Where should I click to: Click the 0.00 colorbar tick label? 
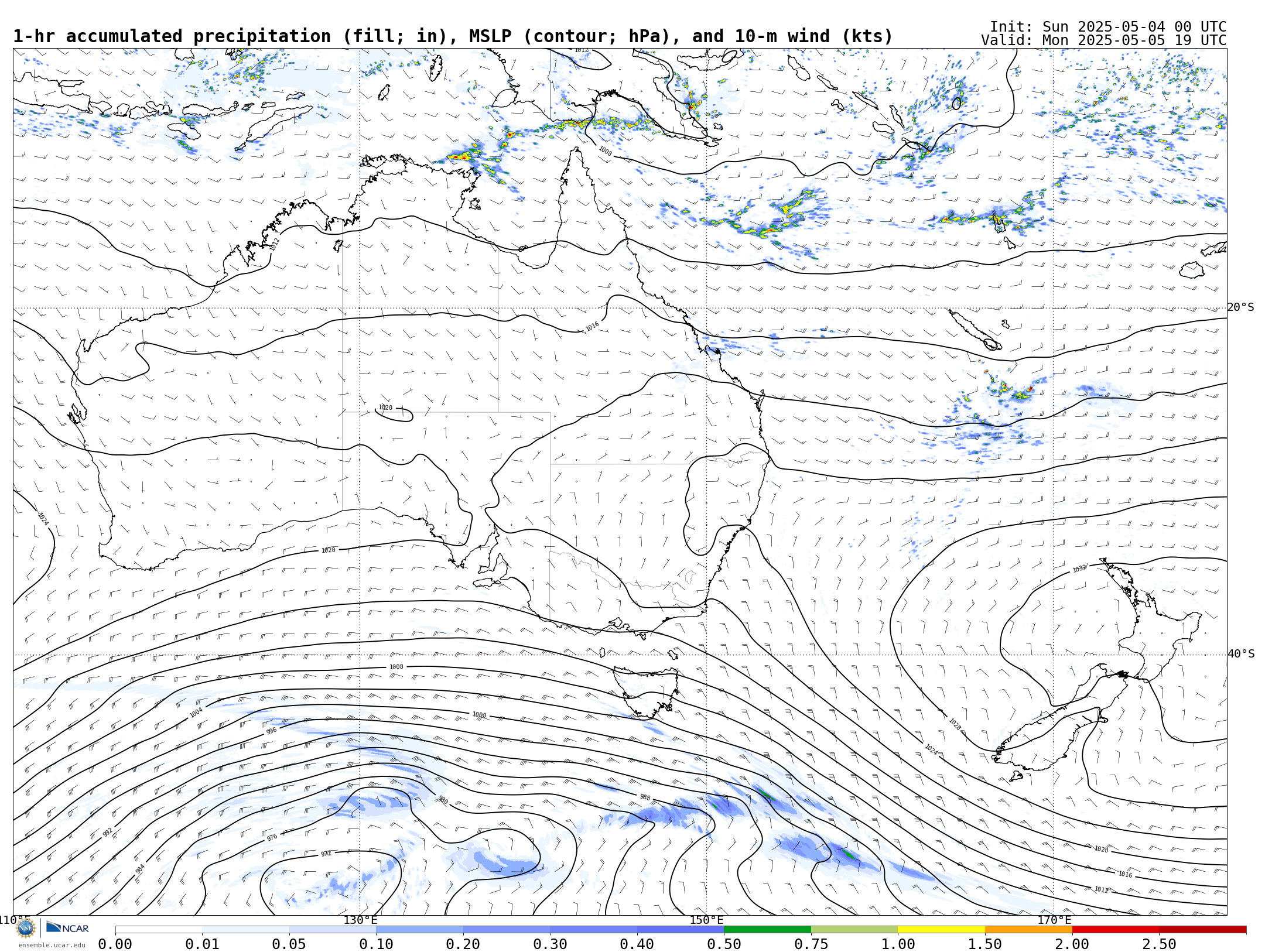click(115, 944)
